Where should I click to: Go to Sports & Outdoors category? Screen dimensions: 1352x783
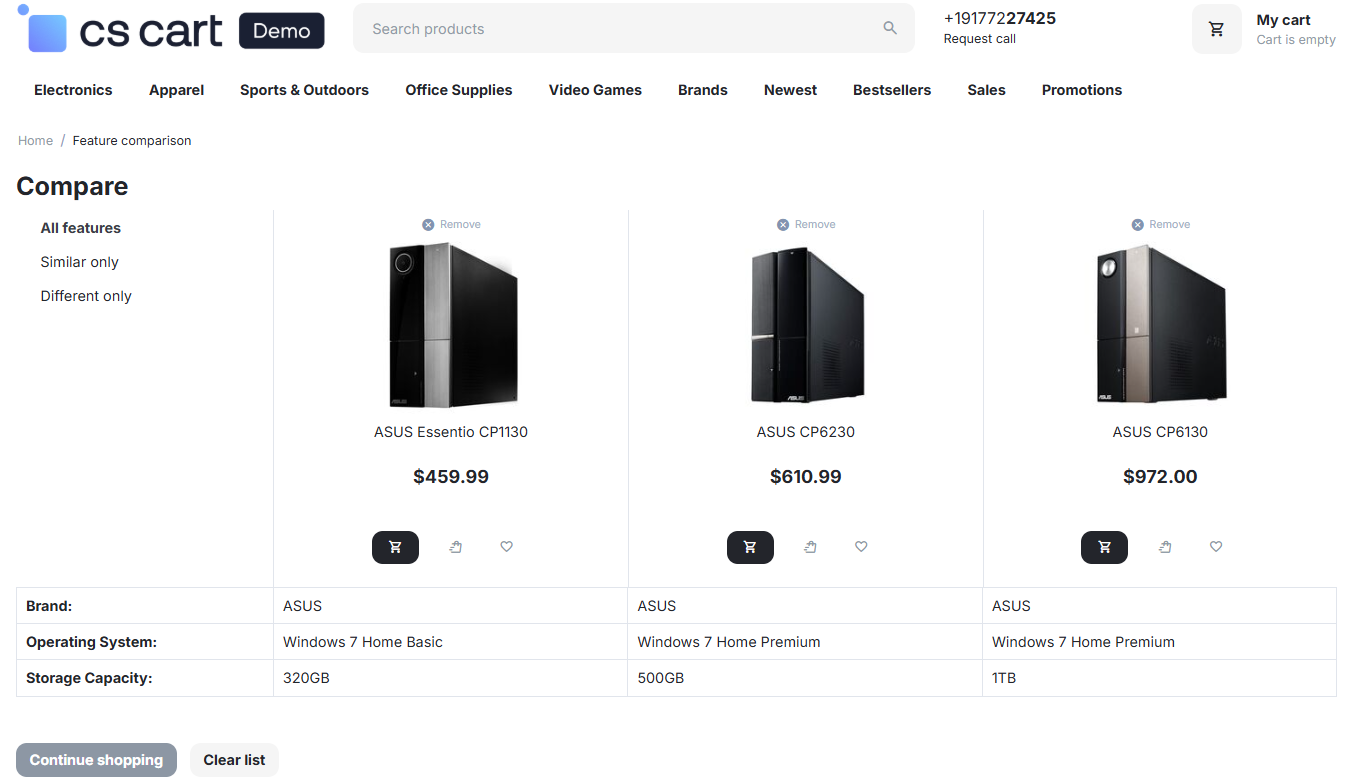[x=304, y=90]
